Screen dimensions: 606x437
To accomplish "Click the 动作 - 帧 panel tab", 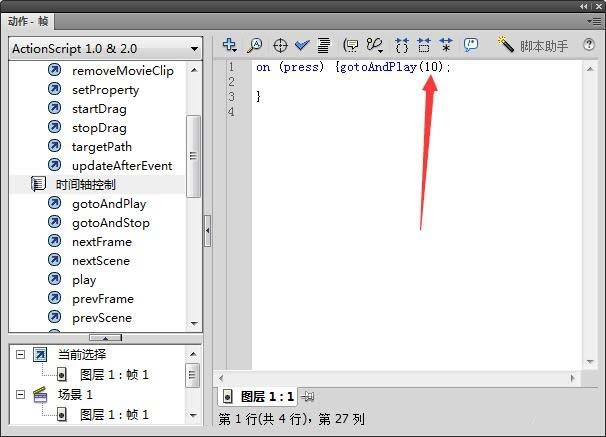I will [x=28, y=21].
